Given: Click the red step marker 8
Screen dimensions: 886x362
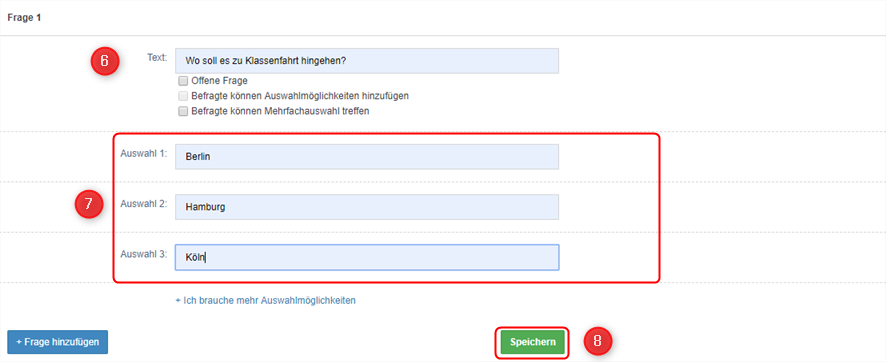Looking at the screenshot, I should tap(598, 341).
